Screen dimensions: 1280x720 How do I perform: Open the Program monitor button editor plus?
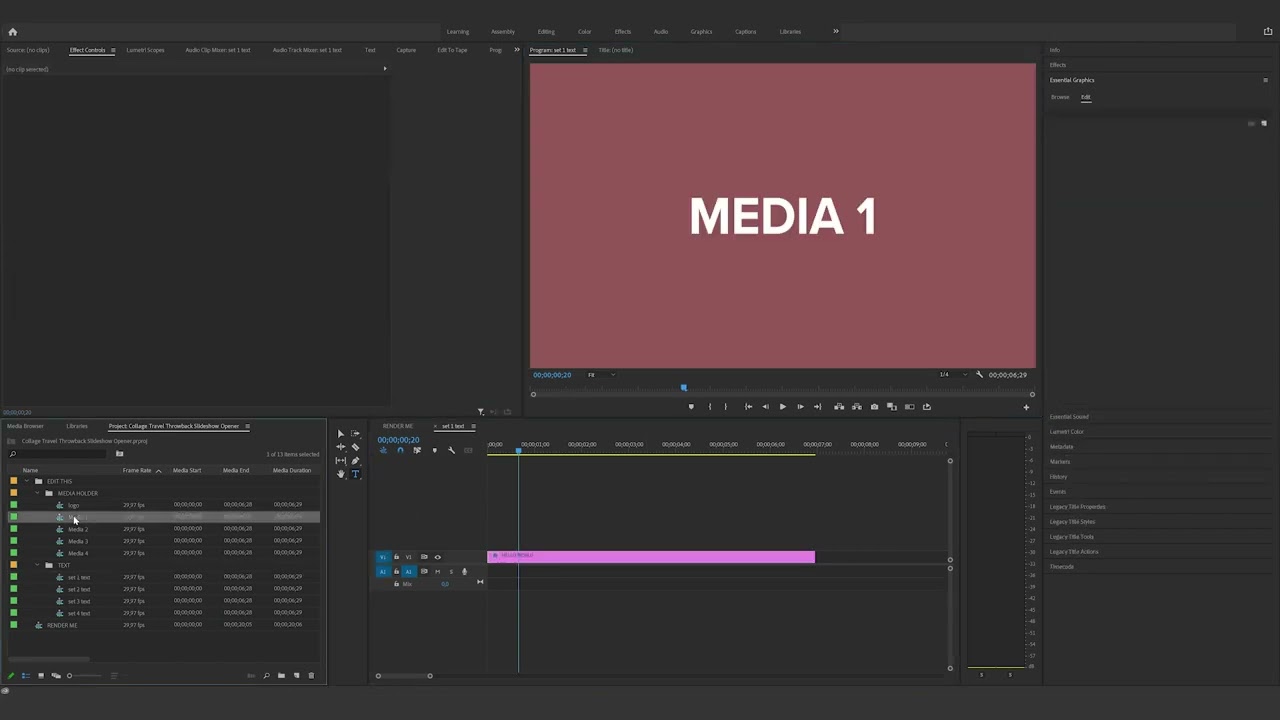[x=1025, y=407]
